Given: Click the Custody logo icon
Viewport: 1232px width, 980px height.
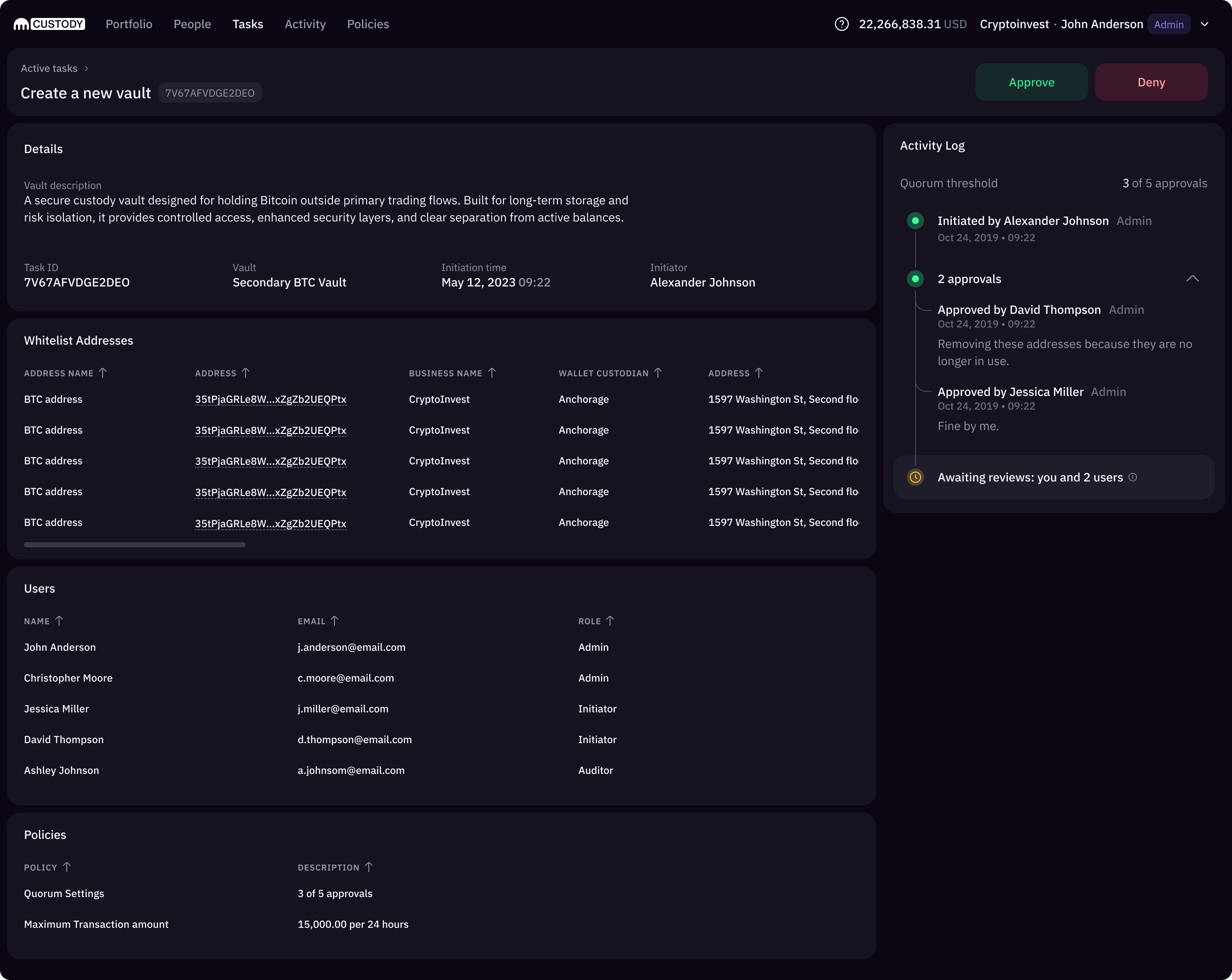Looking at the screenshot, I should [49, 24].
